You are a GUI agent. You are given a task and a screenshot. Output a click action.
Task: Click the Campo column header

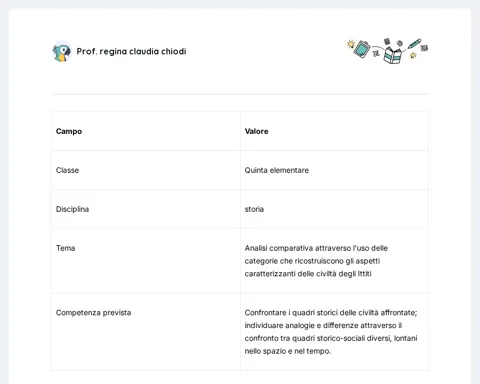pos(69,131)
